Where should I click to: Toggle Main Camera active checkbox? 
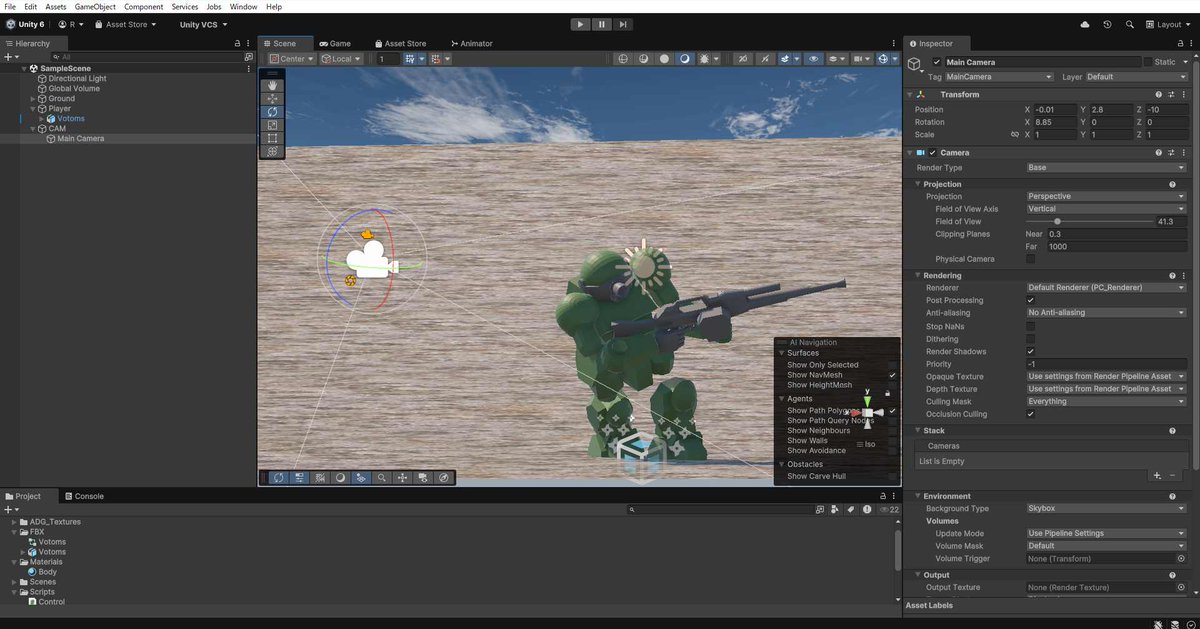click(x=937, y=62)
